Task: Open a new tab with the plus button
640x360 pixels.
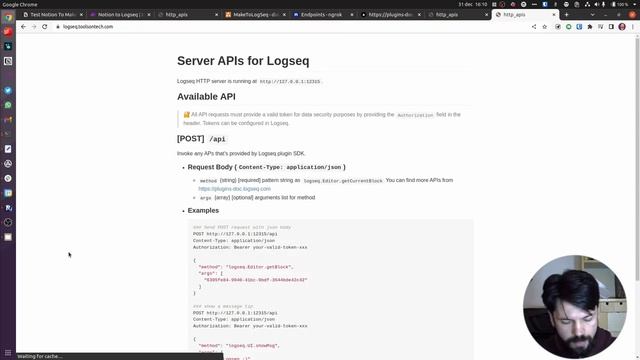Action: 566,14
